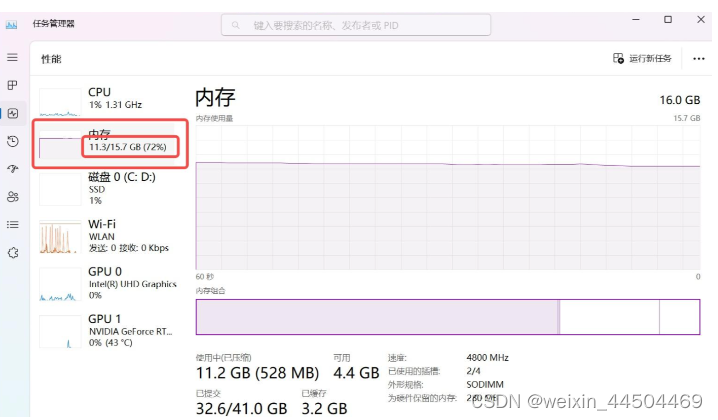This screenshot has width=718, height=420.
Task: Select the GPU 1 NVIDIA GeForce item
Action: point(110,331)
